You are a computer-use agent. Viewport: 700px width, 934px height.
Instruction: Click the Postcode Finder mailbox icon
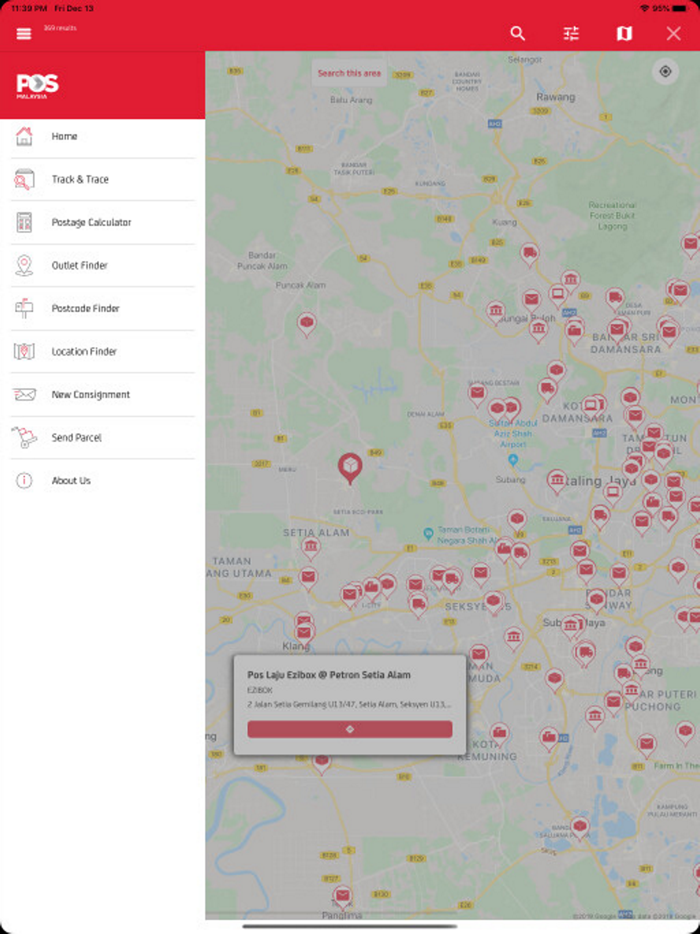(24, 309)
